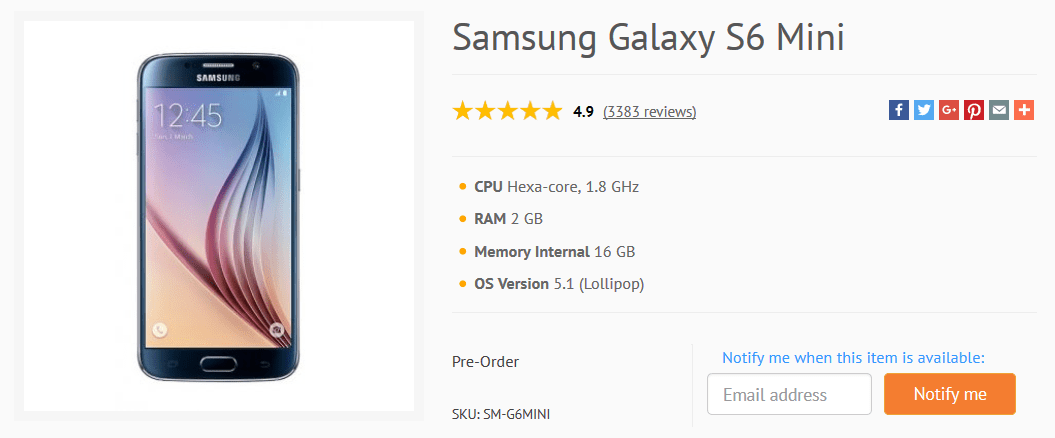Select the CPU Hexa-core specification line
This screenshot has width=1055, height=438.
pos(556,186)
